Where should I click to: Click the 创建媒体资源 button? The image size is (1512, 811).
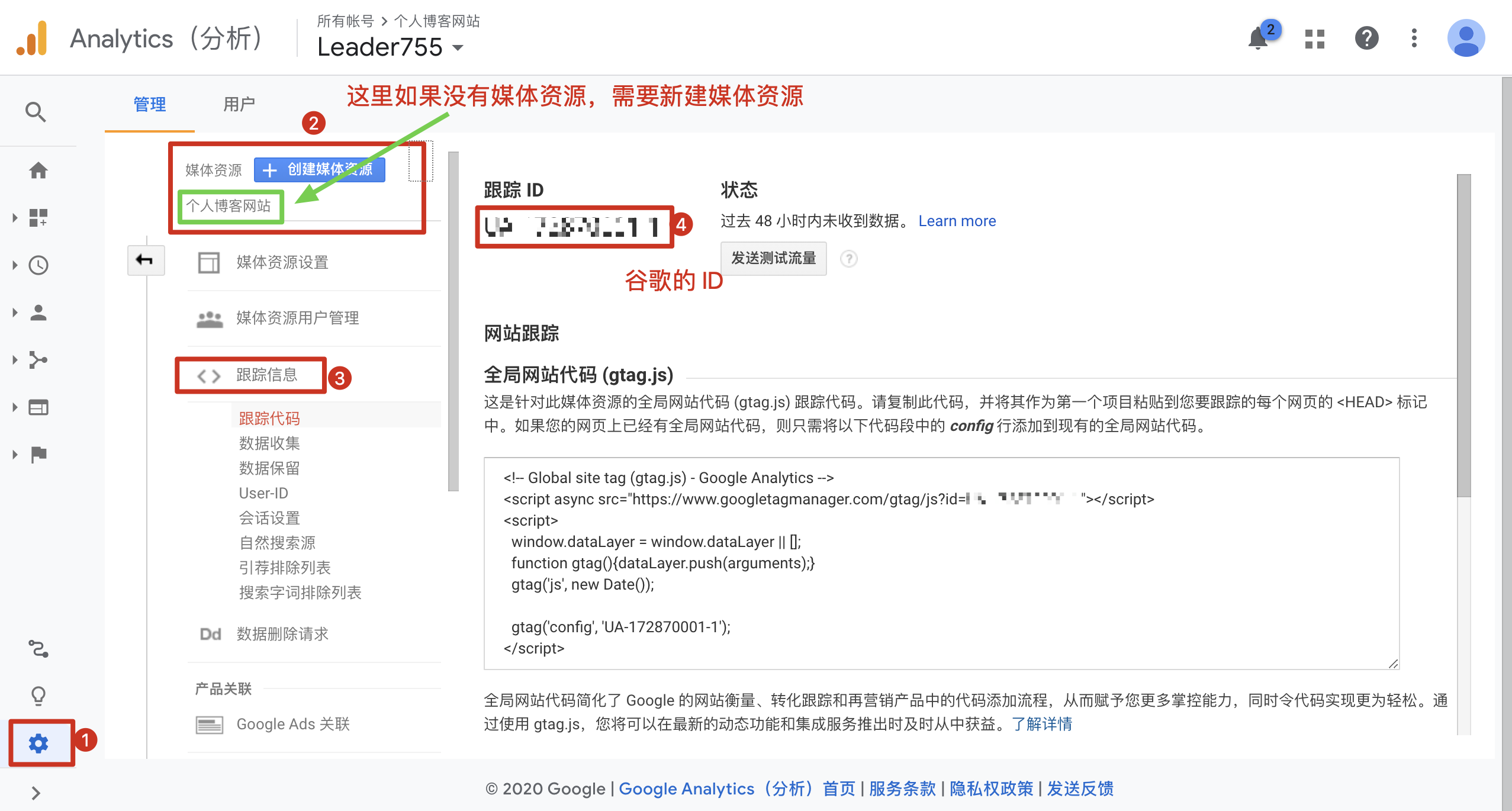tap(320, 170)
